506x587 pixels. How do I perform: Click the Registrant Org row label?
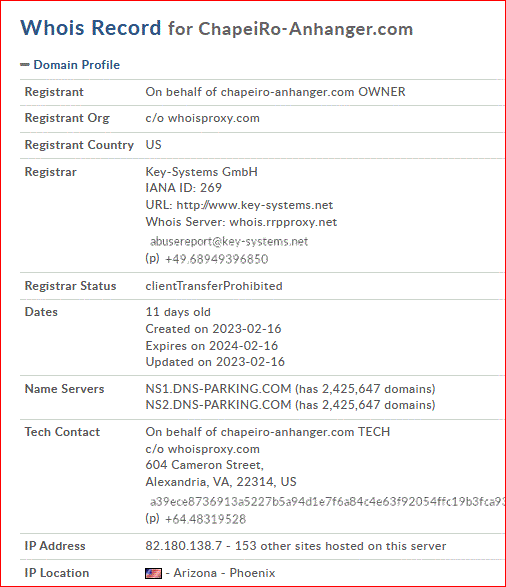[67, 118]
